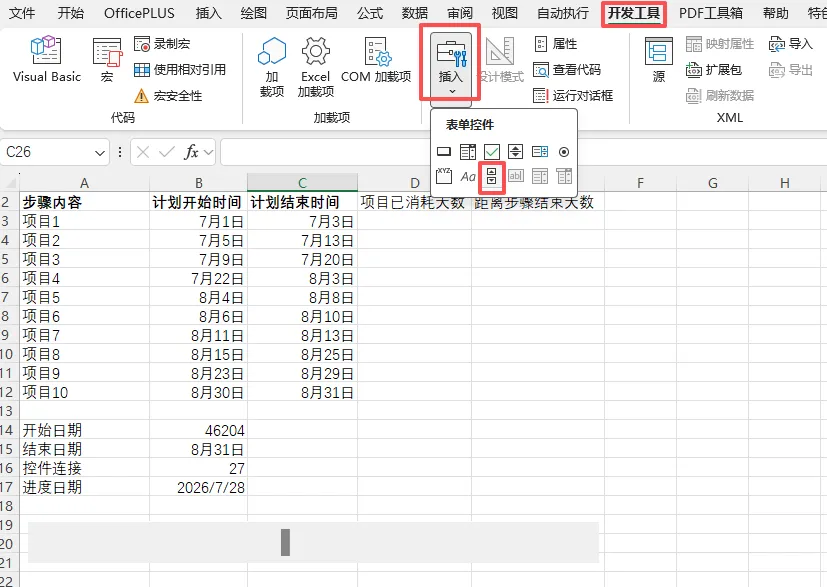
Task: Open COM 加载项 dialog
Action: [376, 59]
